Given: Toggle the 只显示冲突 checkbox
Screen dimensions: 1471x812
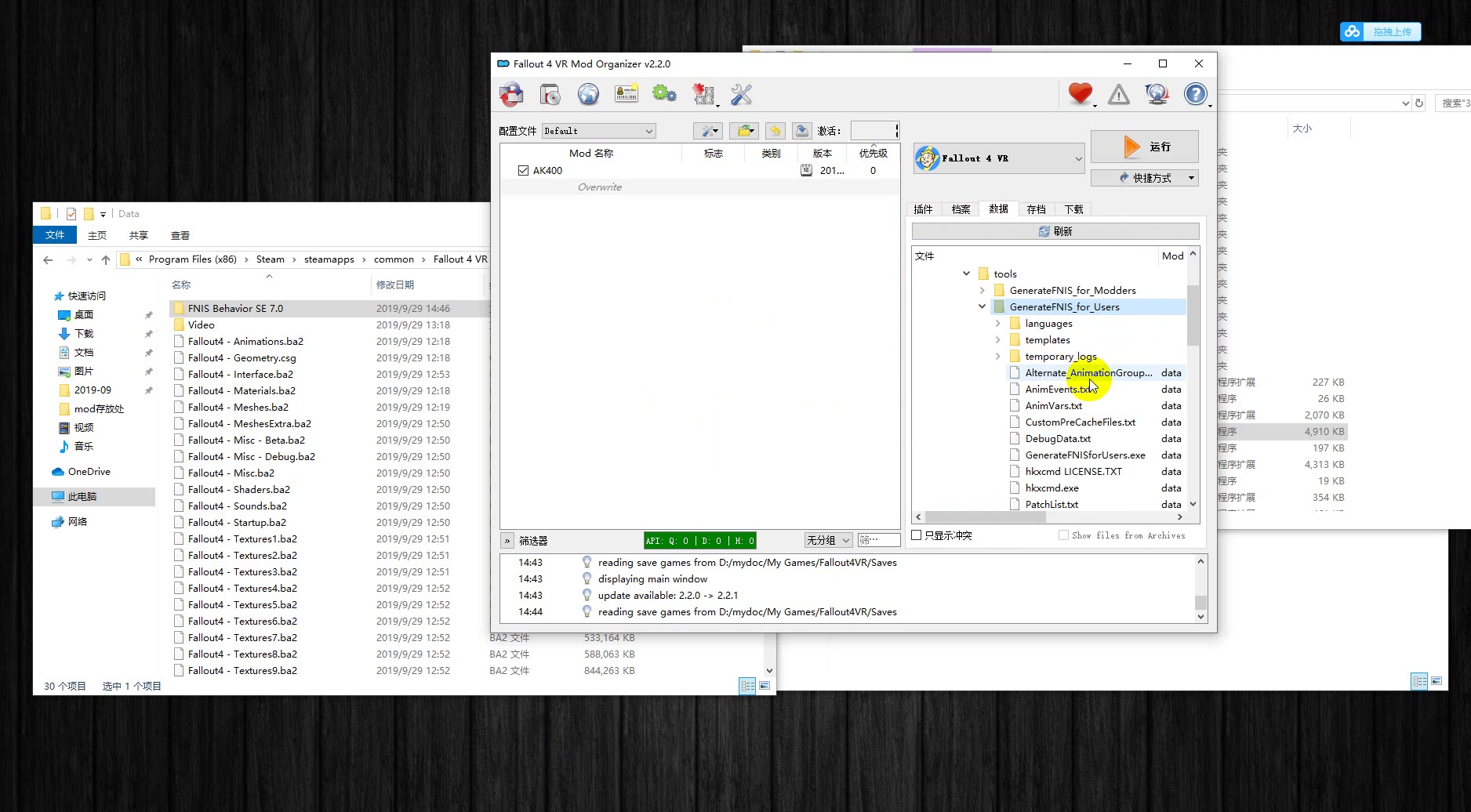Looking at the screenshot, I should [x=917, y=535].
